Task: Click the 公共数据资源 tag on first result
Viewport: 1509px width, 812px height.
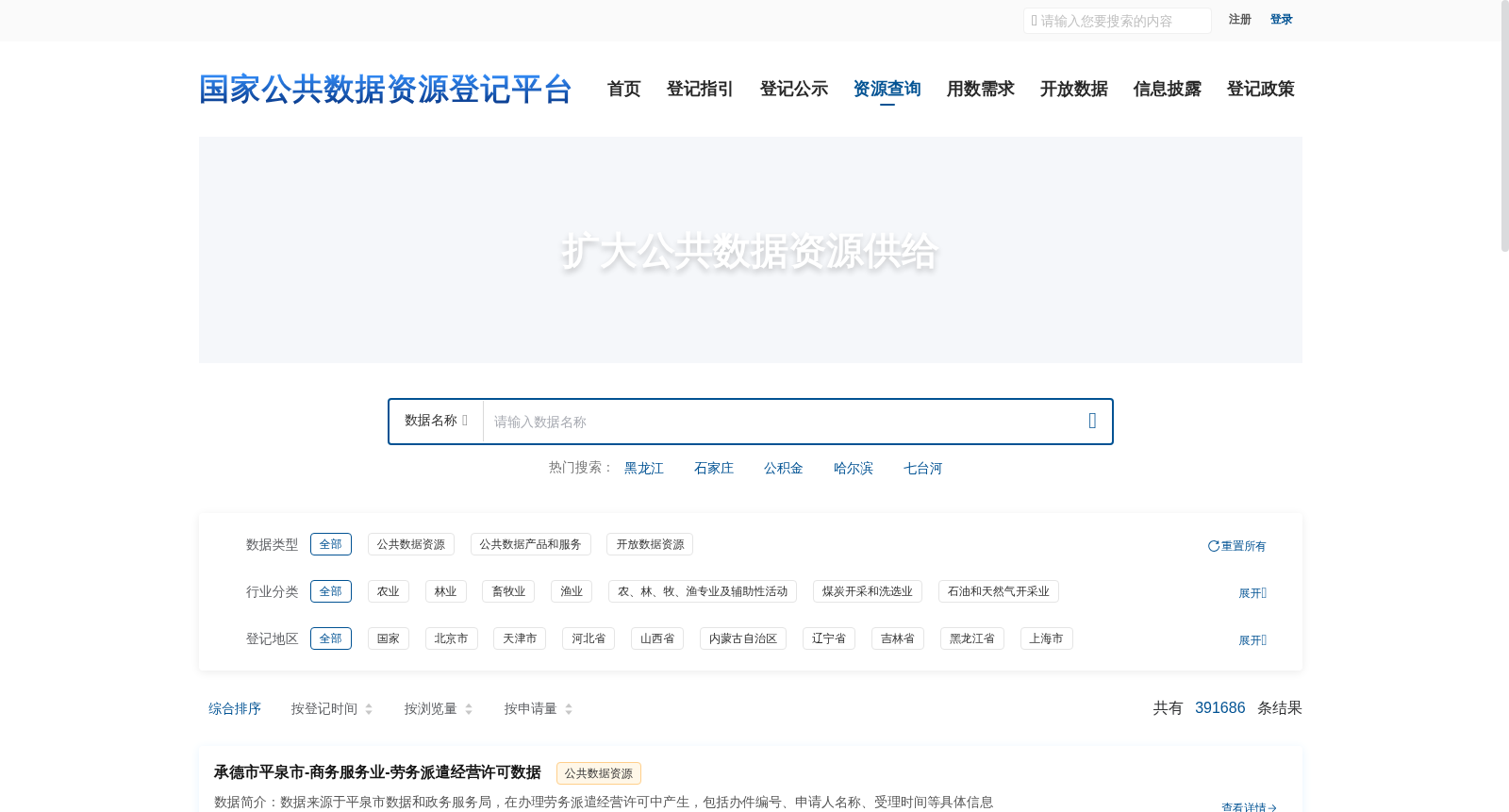Action: [599, 773]
